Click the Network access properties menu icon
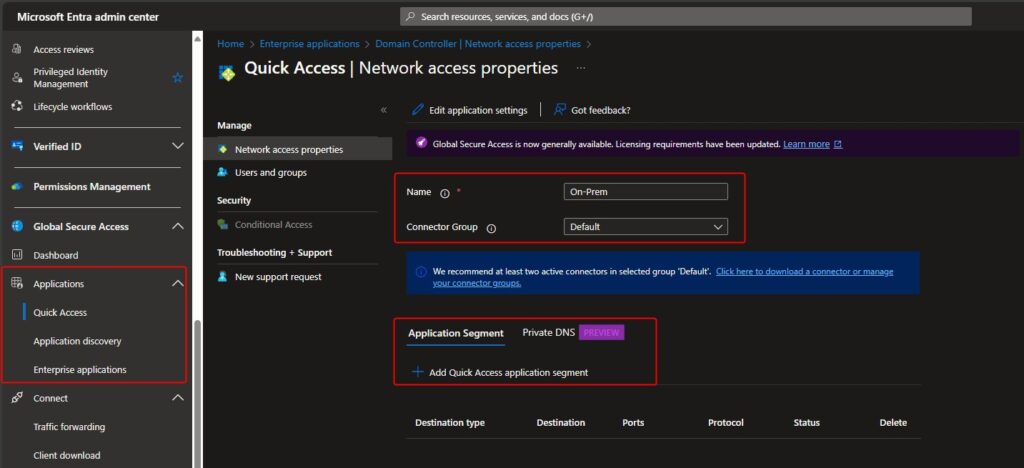1024x468 pixels. point(223,149)
